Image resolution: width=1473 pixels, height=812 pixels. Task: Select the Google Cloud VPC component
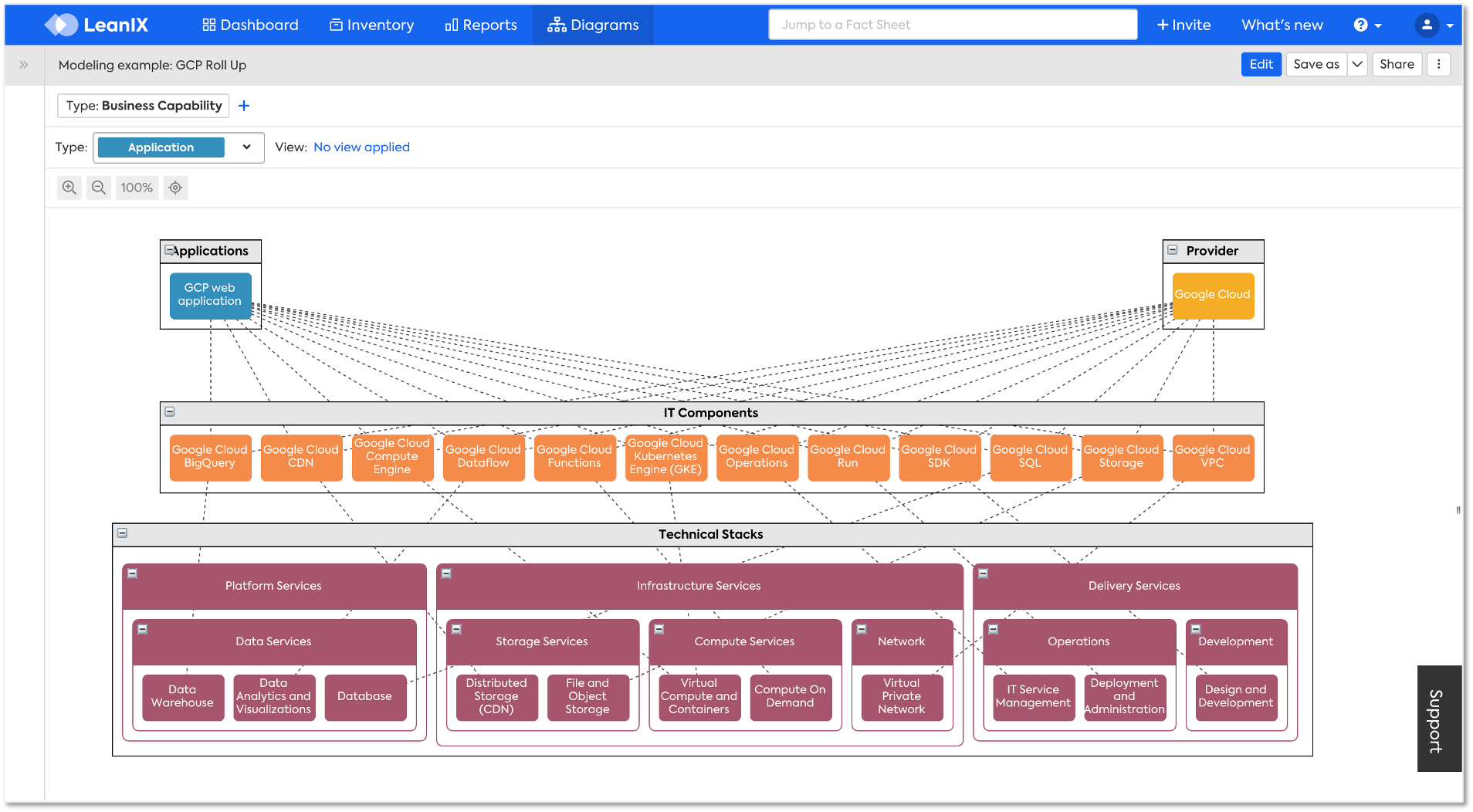1213,457
